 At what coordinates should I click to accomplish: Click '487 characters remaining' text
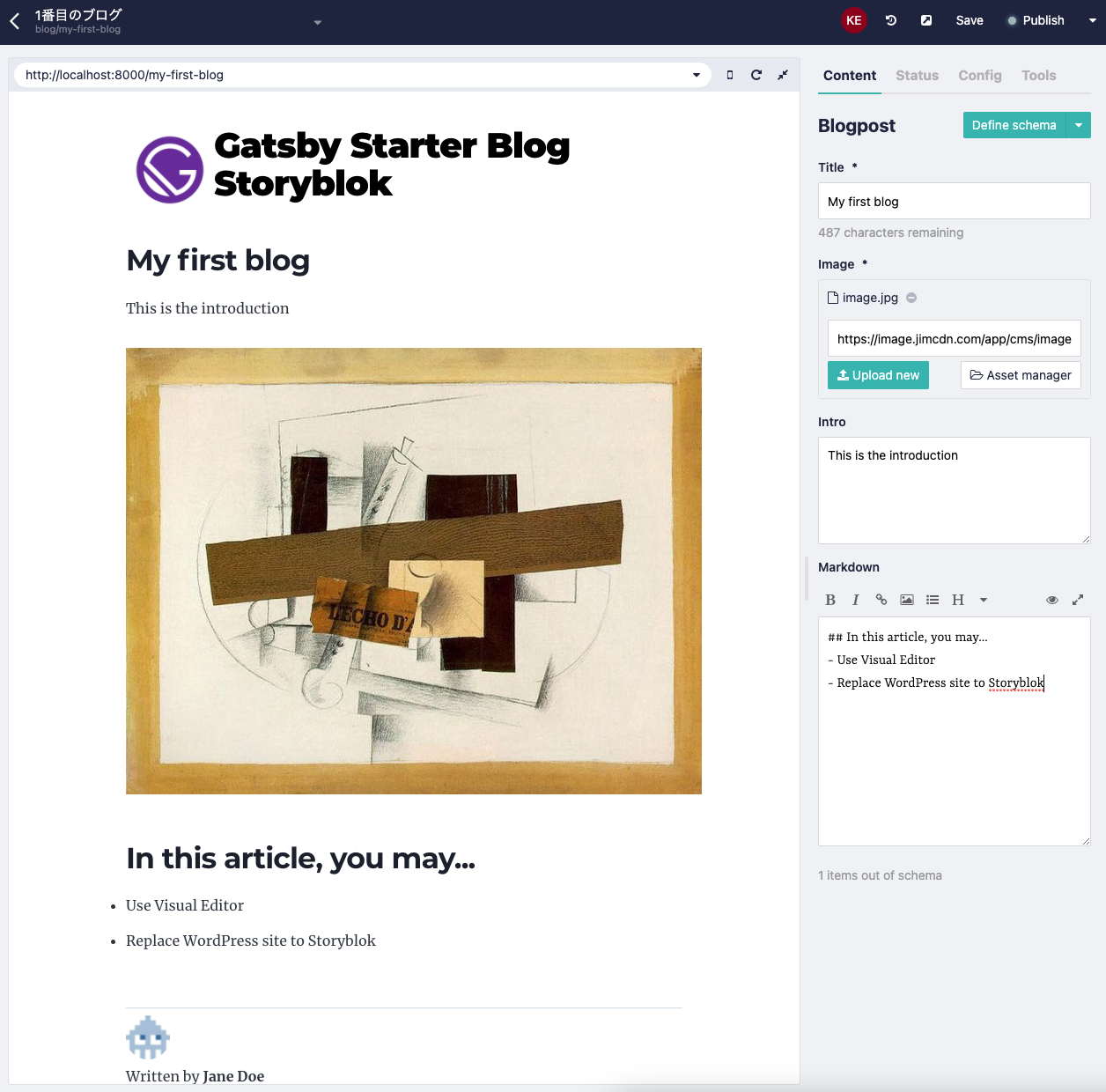[890, 232]
